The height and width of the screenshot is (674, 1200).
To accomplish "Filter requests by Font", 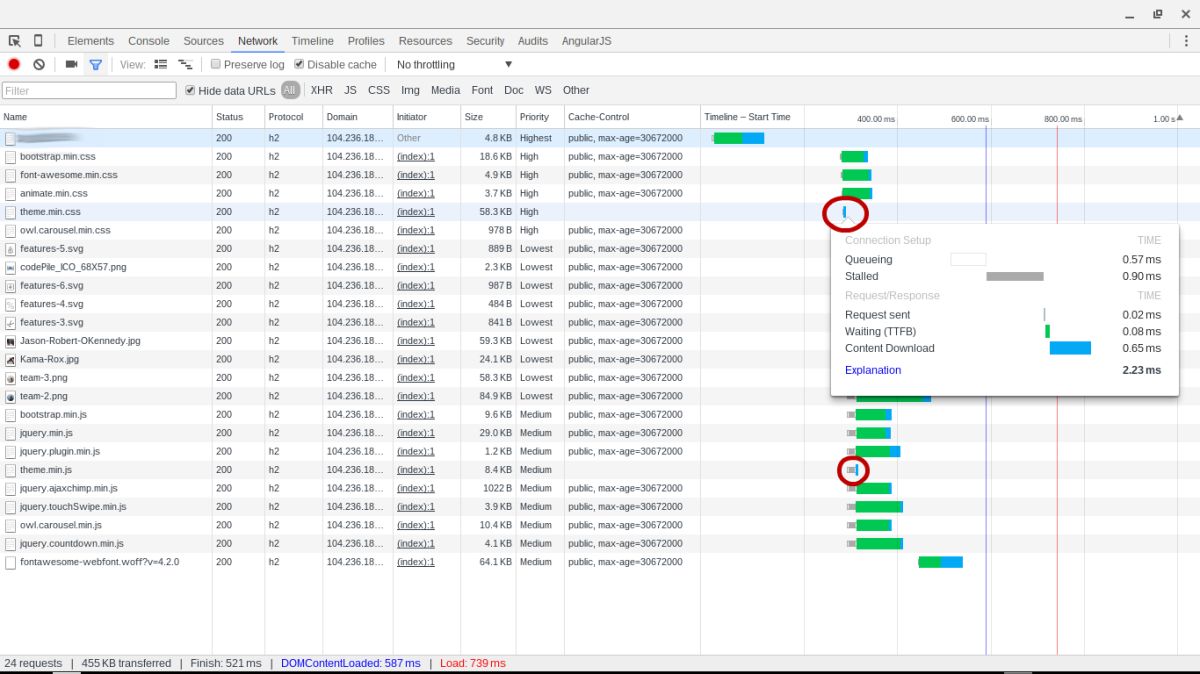I will coord(482,90).
